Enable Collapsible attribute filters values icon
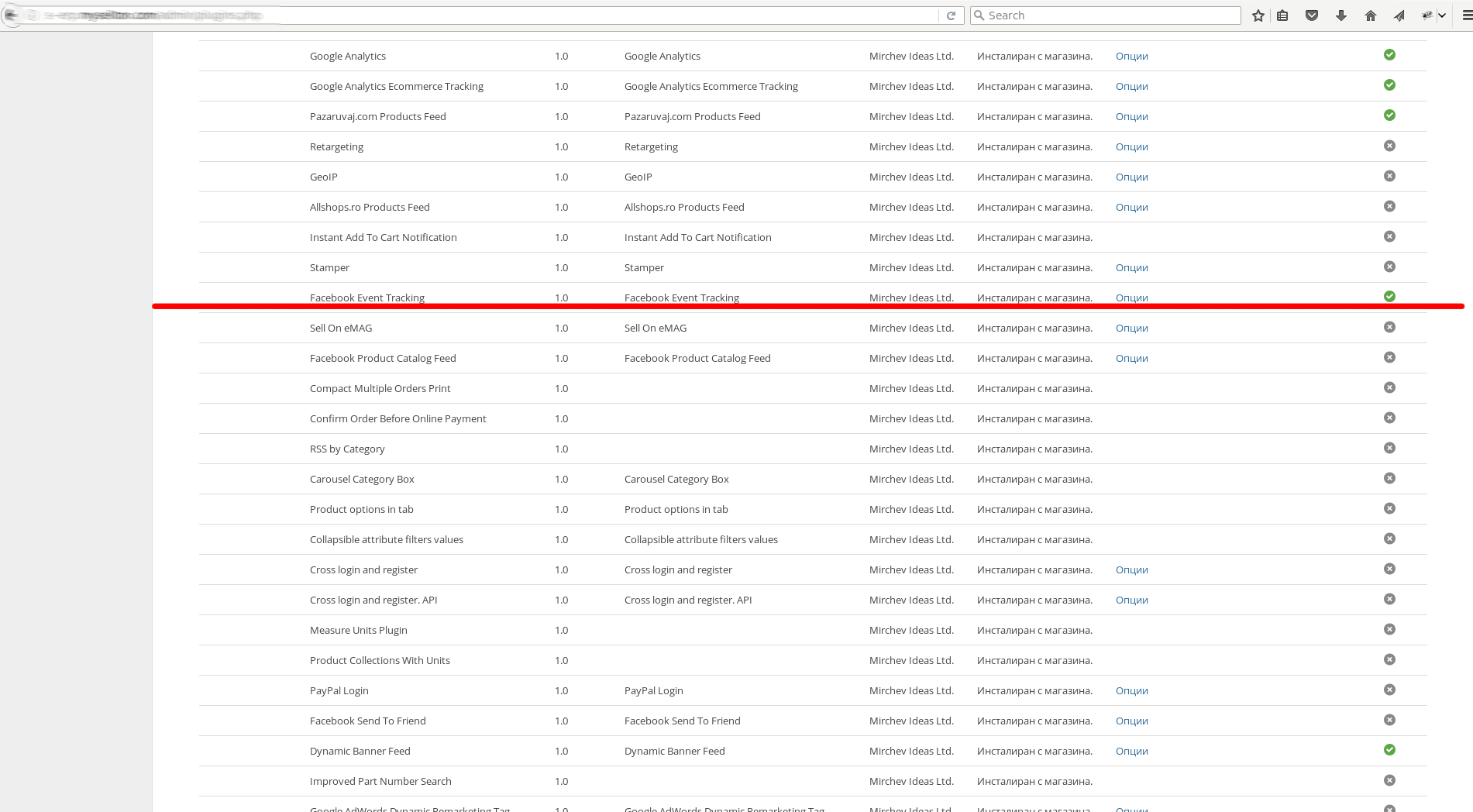Viewport: 1473px width, 812px height. (x=1389, y=538)
